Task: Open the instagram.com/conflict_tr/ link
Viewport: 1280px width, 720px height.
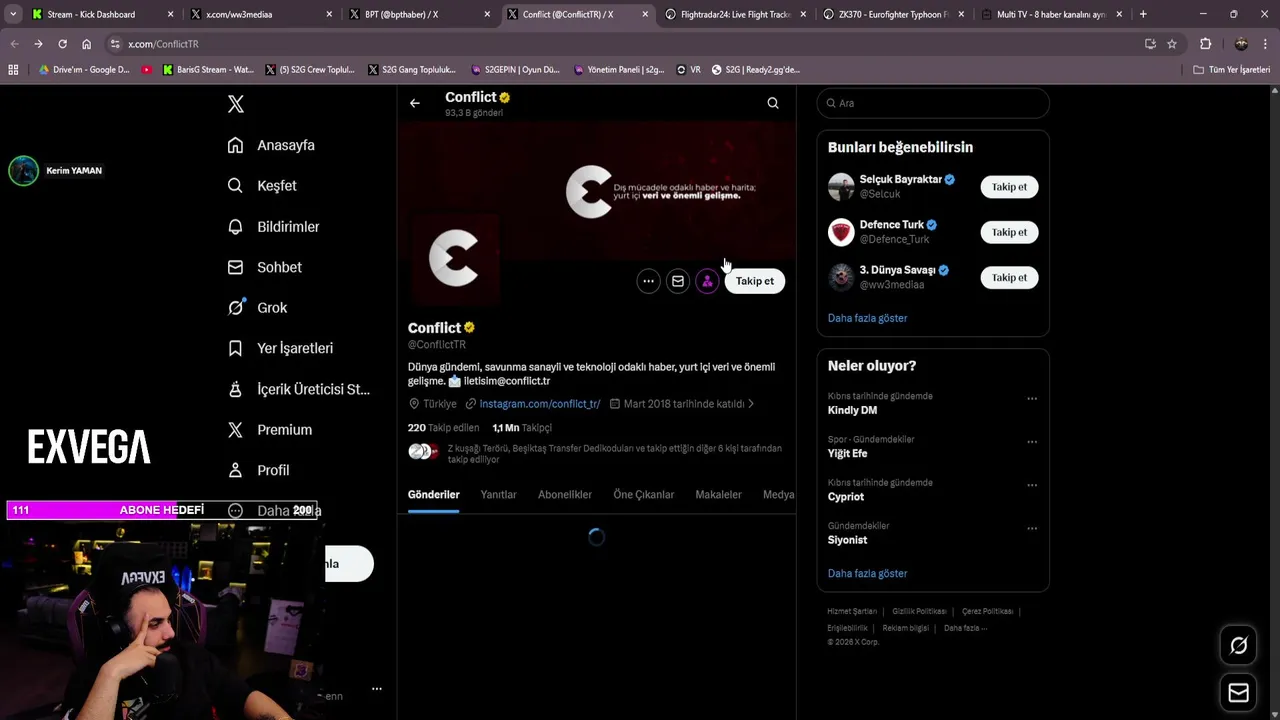Action: (x=540, y=404)
